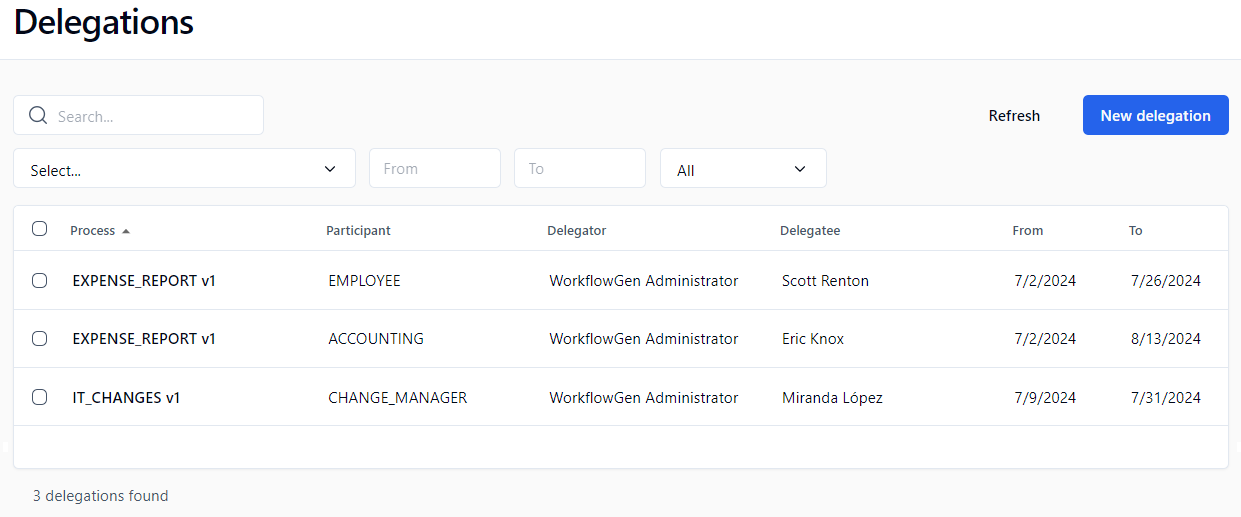Click the To date filter field

coord(579,169)
